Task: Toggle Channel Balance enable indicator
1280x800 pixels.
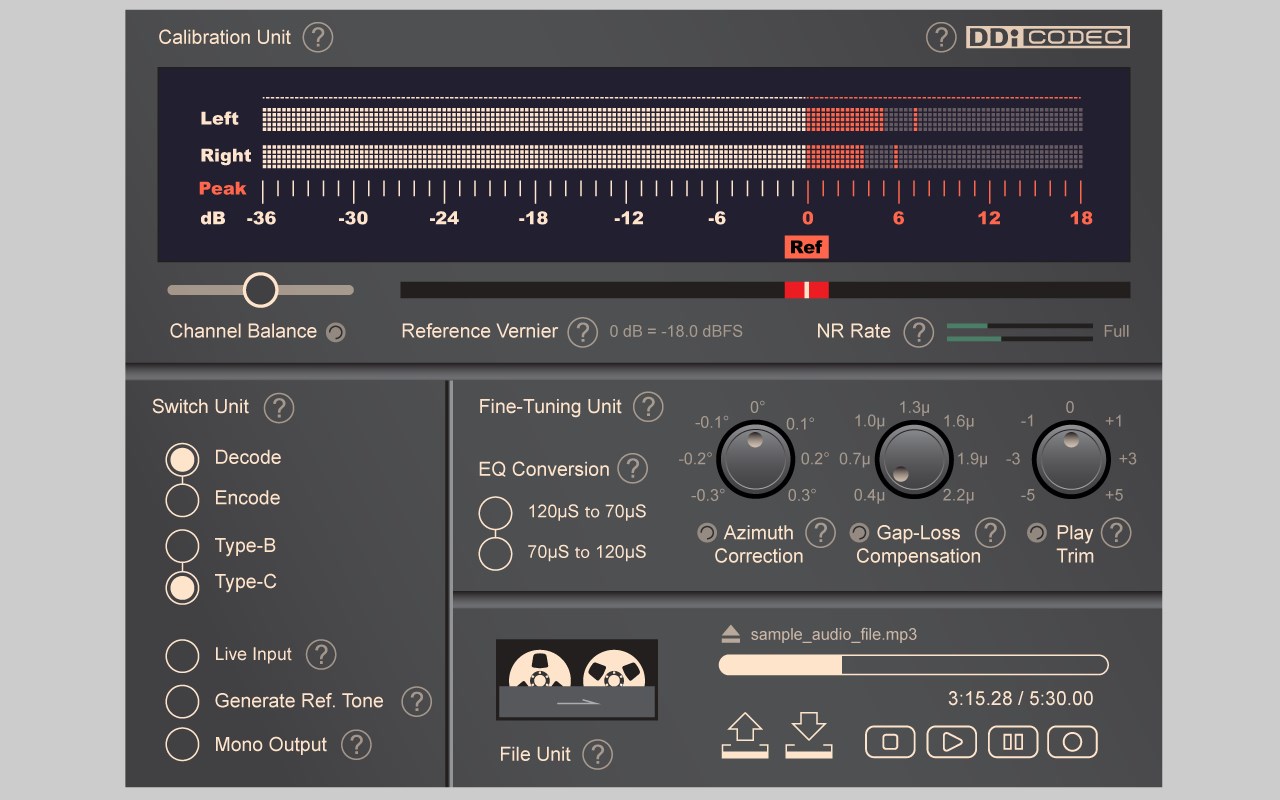Action: point(336,332)
